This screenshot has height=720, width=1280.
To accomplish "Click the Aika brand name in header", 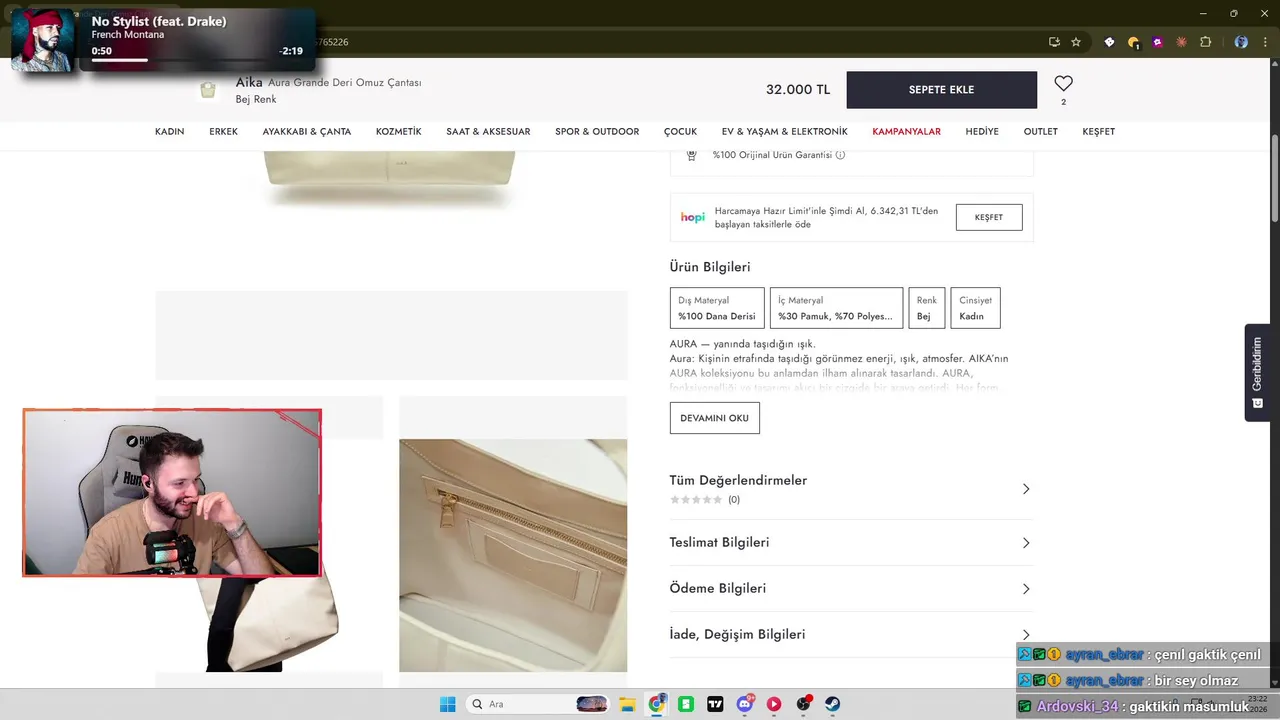I will pos(249,82).
